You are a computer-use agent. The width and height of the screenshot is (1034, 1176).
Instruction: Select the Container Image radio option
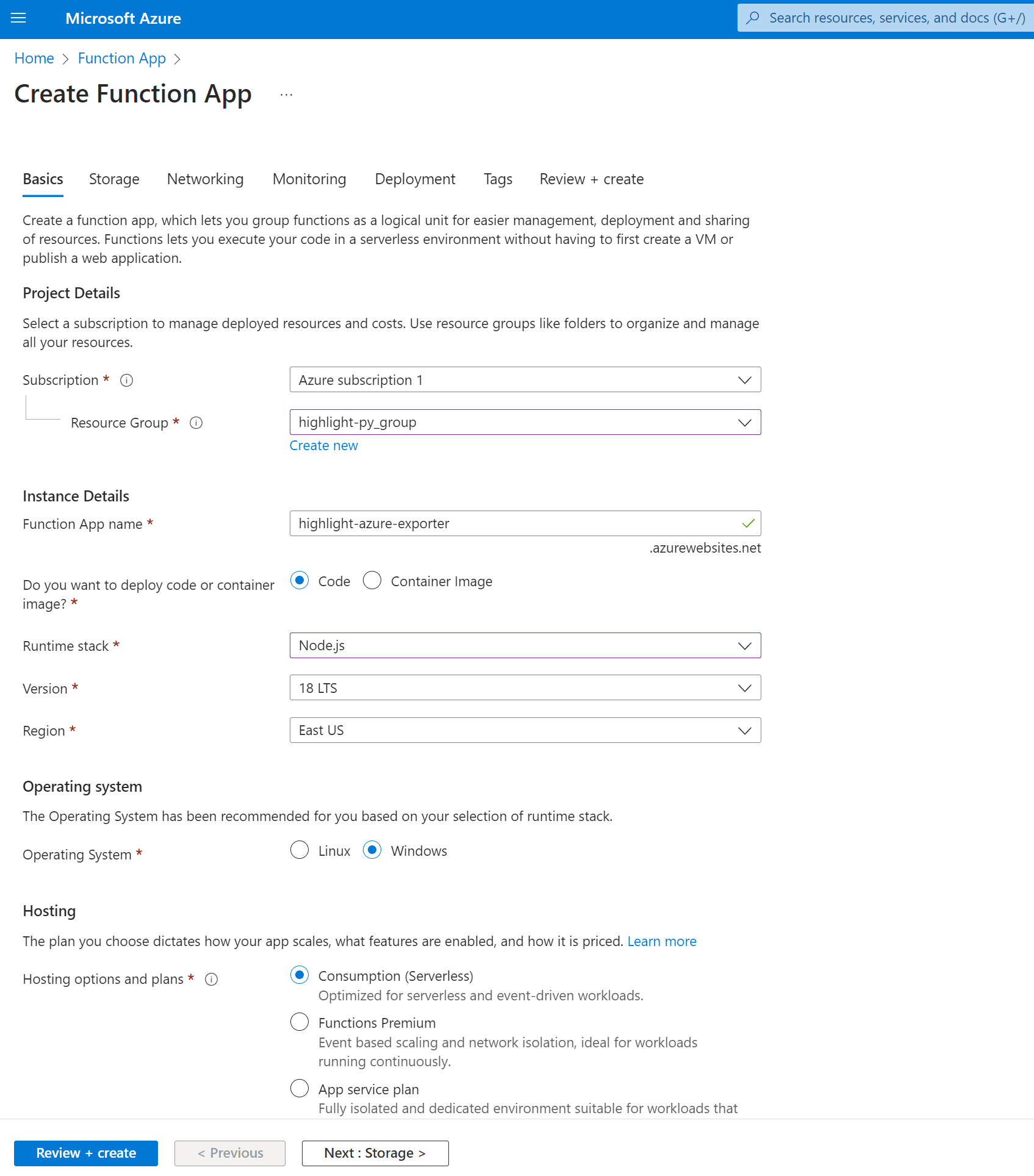pyautogui.click(x=372, y=581)
